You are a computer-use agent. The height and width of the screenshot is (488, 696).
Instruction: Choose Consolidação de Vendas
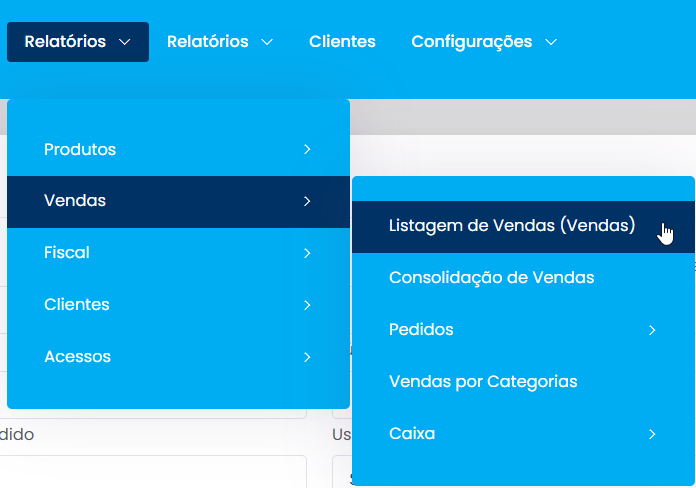coord(523,278)
